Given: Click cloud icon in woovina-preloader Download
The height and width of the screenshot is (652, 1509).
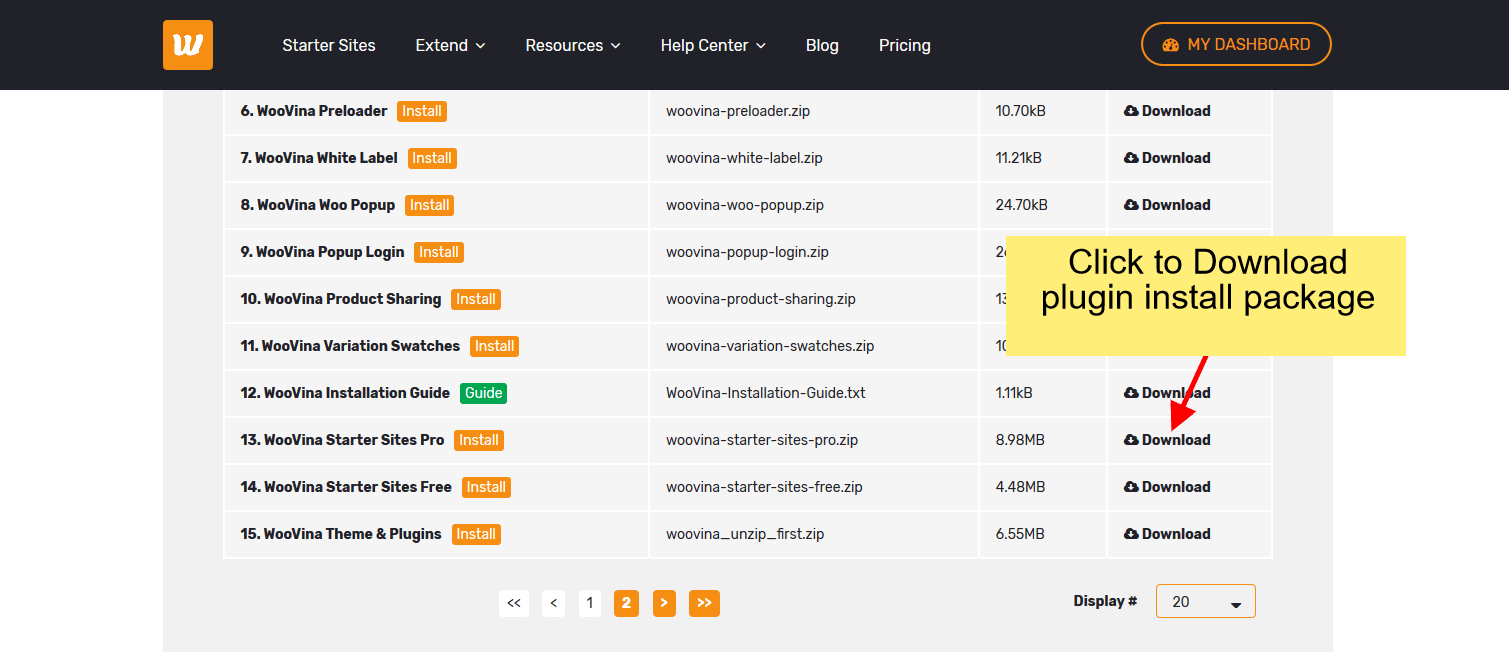Looking at the screenshot, I should click(1131, 111).
